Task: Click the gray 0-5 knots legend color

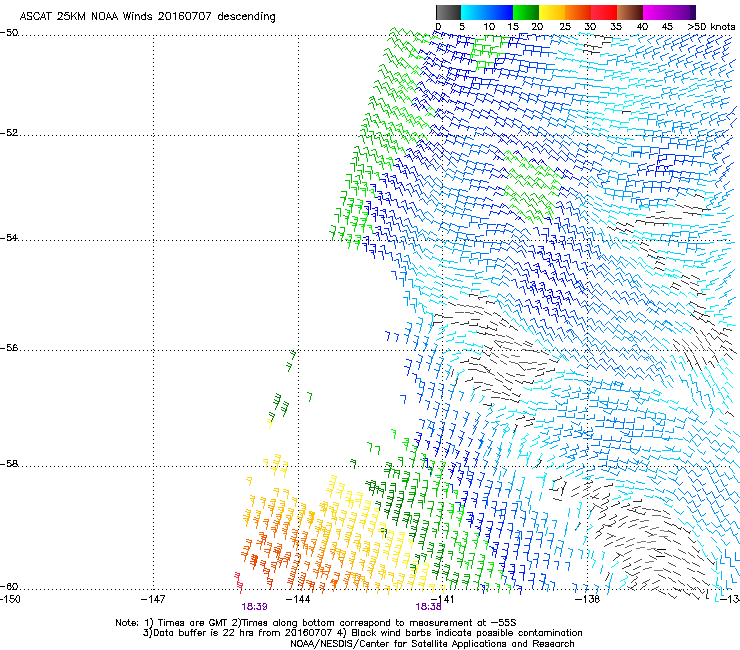Action: pyautogui.click(x=448, y=12)
